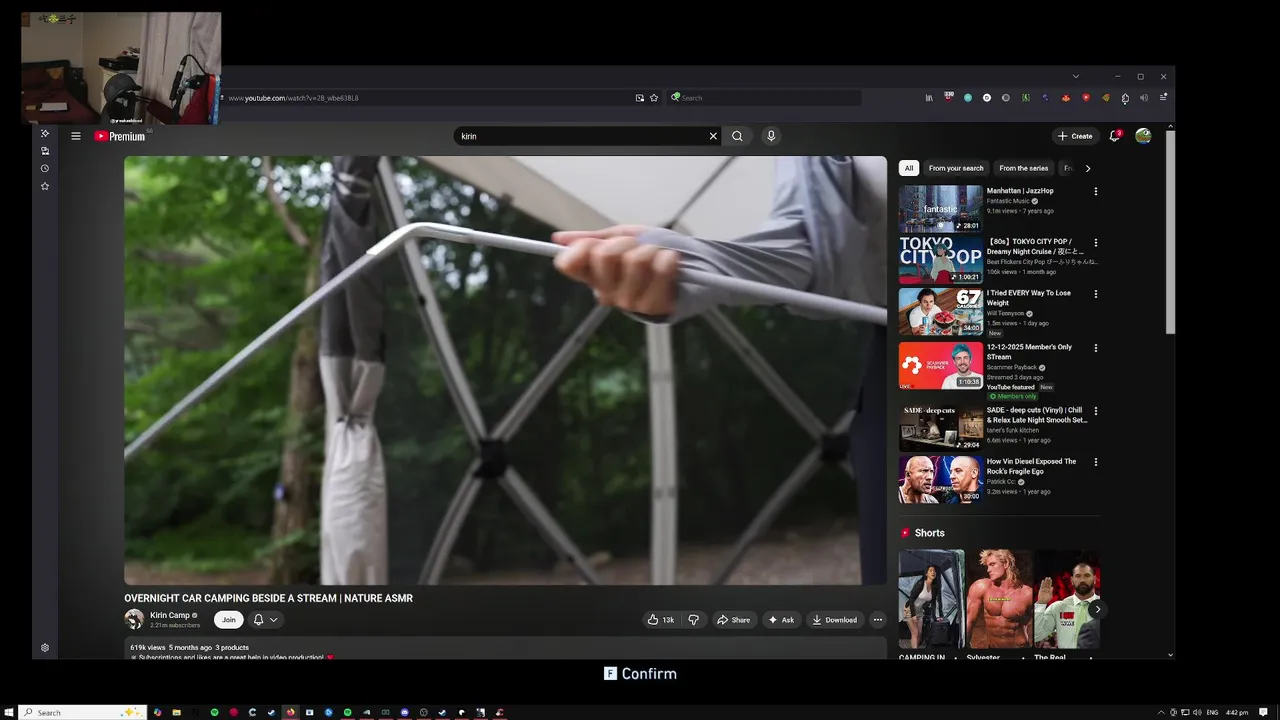The width and height of the screenshot is (1280, 720).
Task: Click the Windows taskbar Search box
Action: tap(83, 712)
